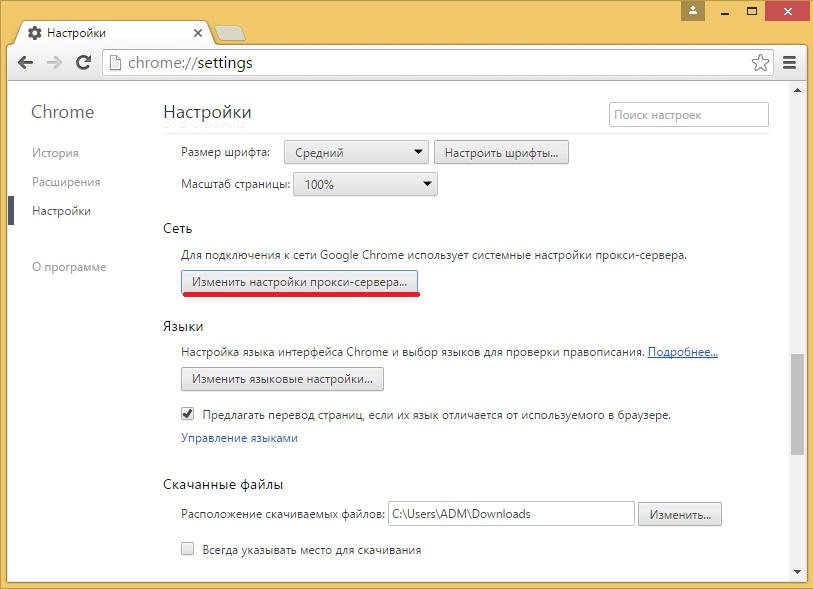Reload the page with the refresh icon
The image size is (813, 589).
[83, 63]
